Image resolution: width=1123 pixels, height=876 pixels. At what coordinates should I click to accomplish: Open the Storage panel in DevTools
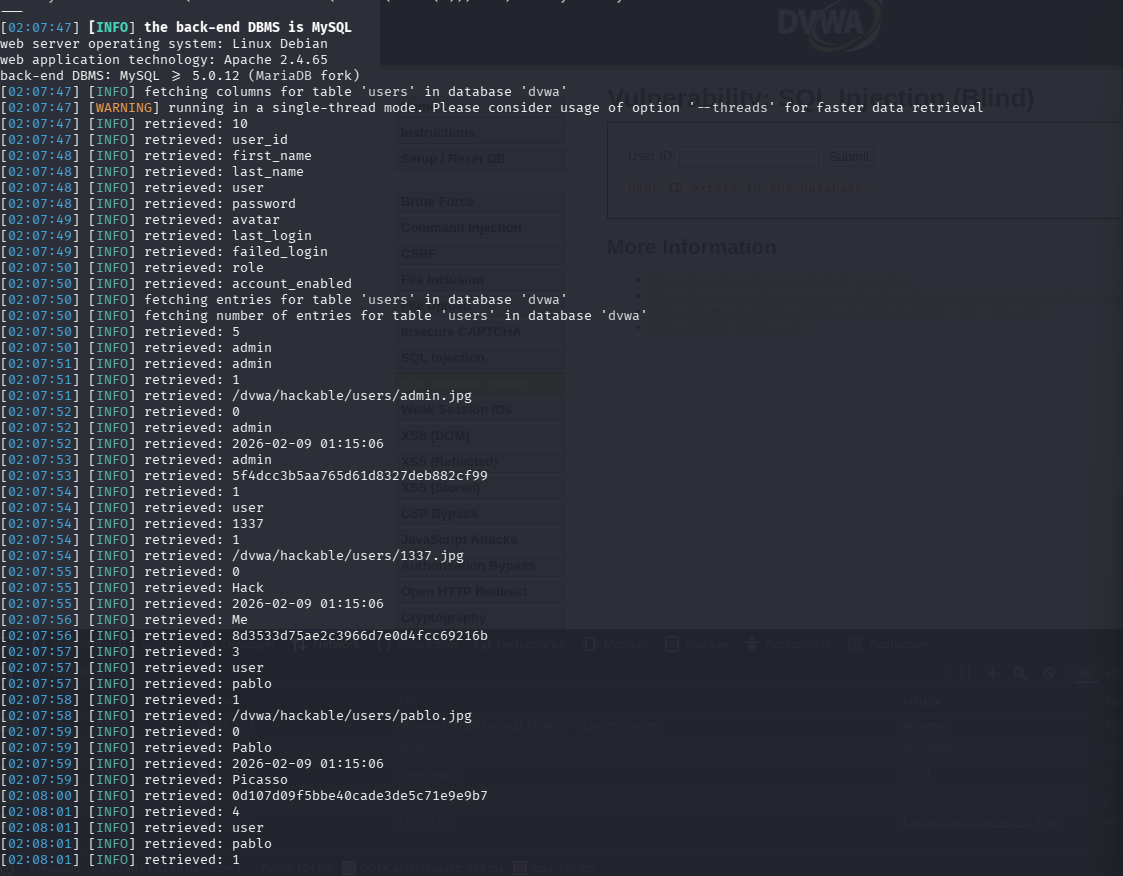706,644
